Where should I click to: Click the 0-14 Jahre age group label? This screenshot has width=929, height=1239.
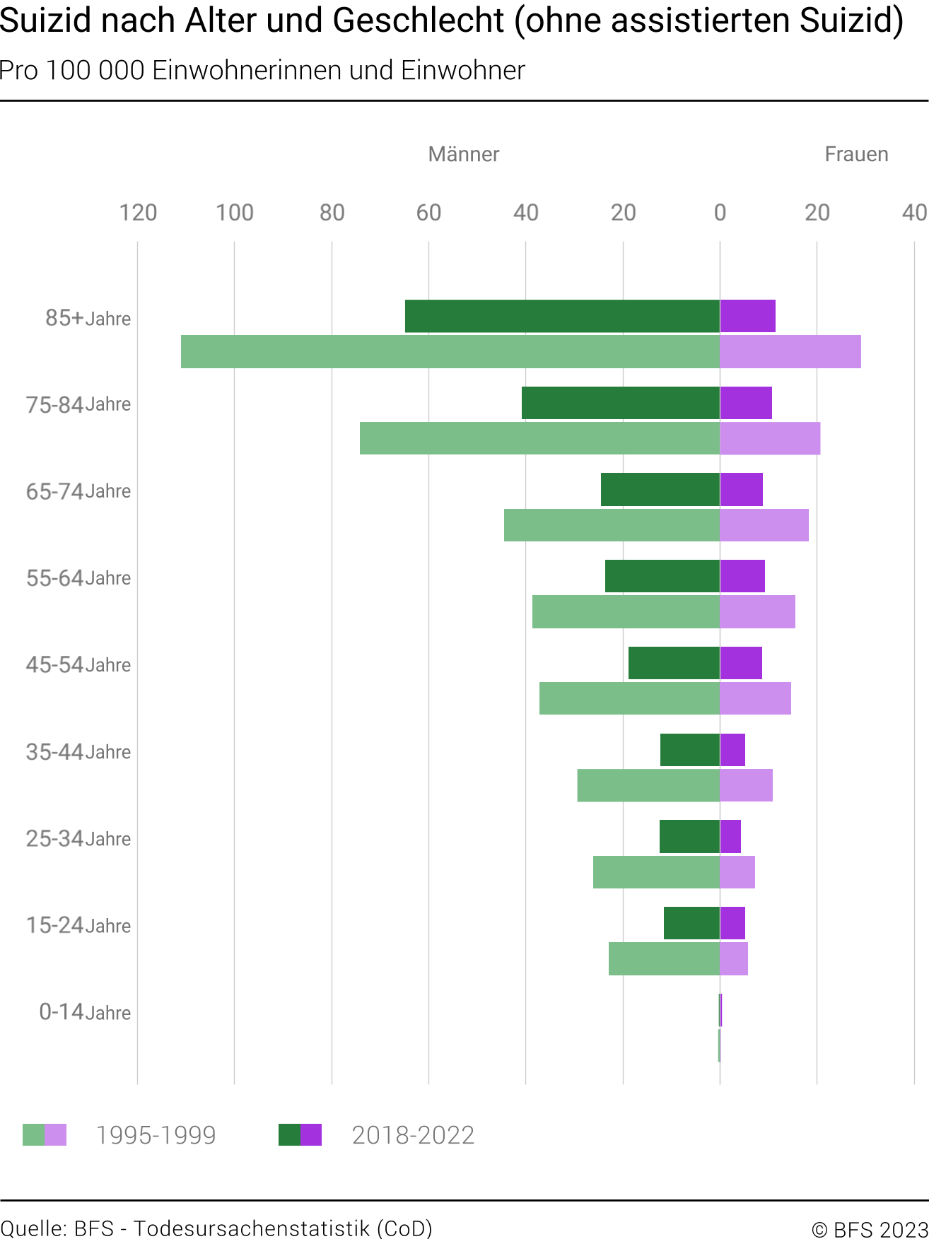(85, 1012)
